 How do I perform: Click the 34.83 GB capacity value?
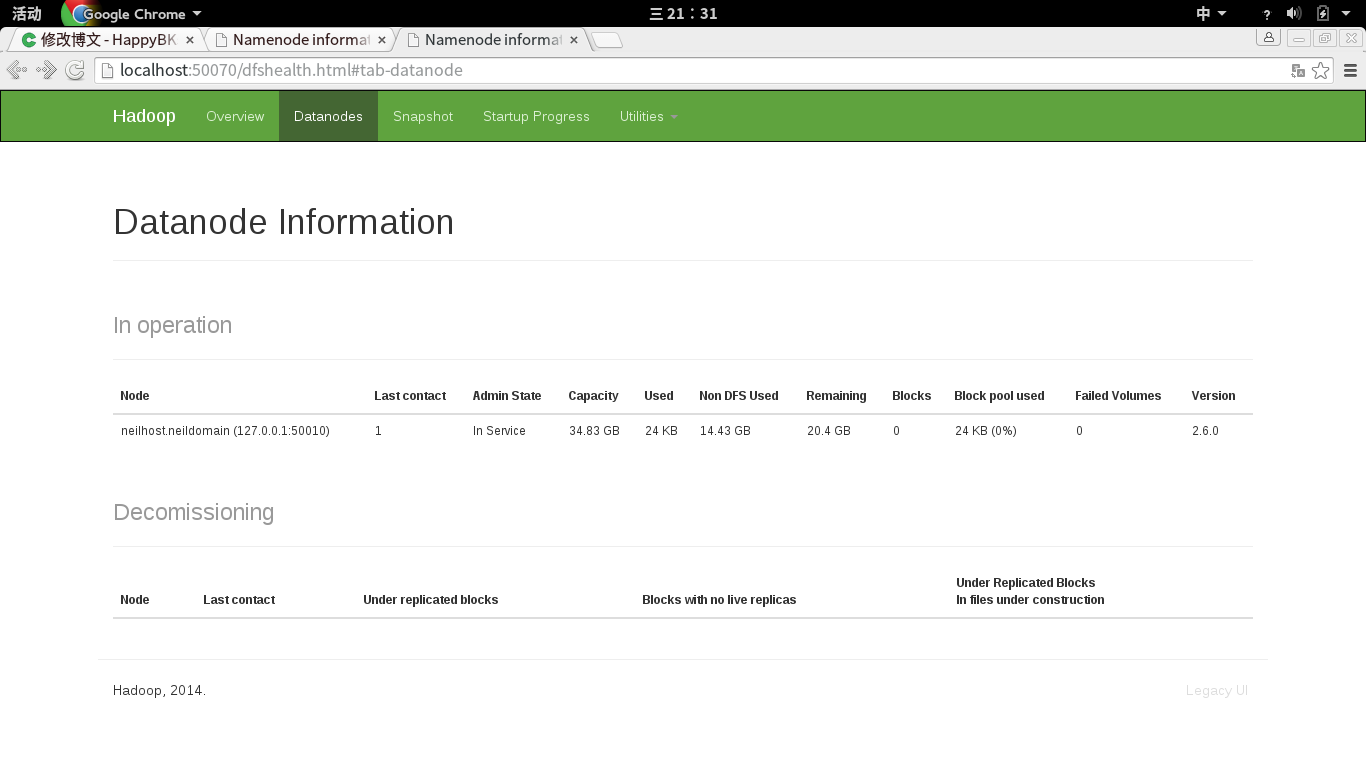(594, 431)
